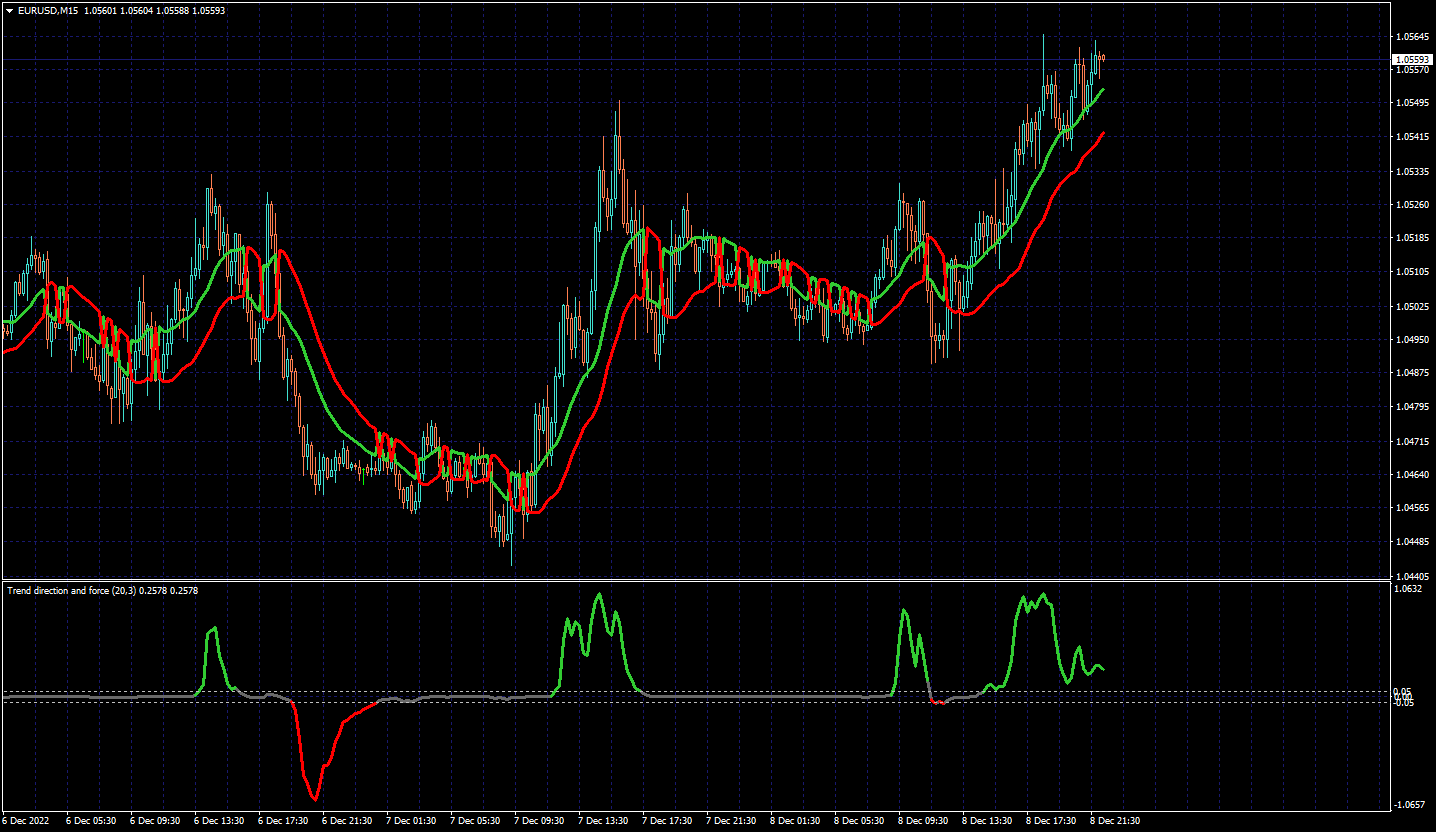Click the 8 Dec 01:30 time label

point(795,820)
